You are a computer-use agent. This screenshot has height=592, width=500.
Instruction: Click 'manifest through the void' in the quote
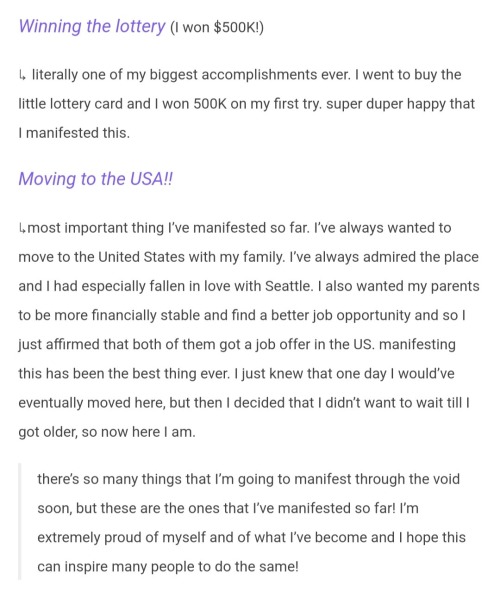click(x=377, y=479)
